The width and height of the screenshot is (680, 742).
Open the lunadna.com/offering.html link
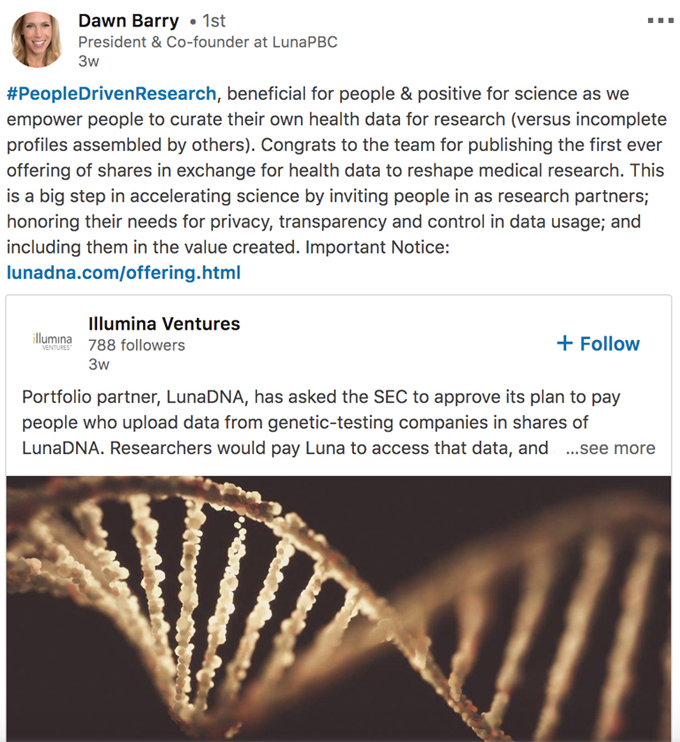(123, 272)
